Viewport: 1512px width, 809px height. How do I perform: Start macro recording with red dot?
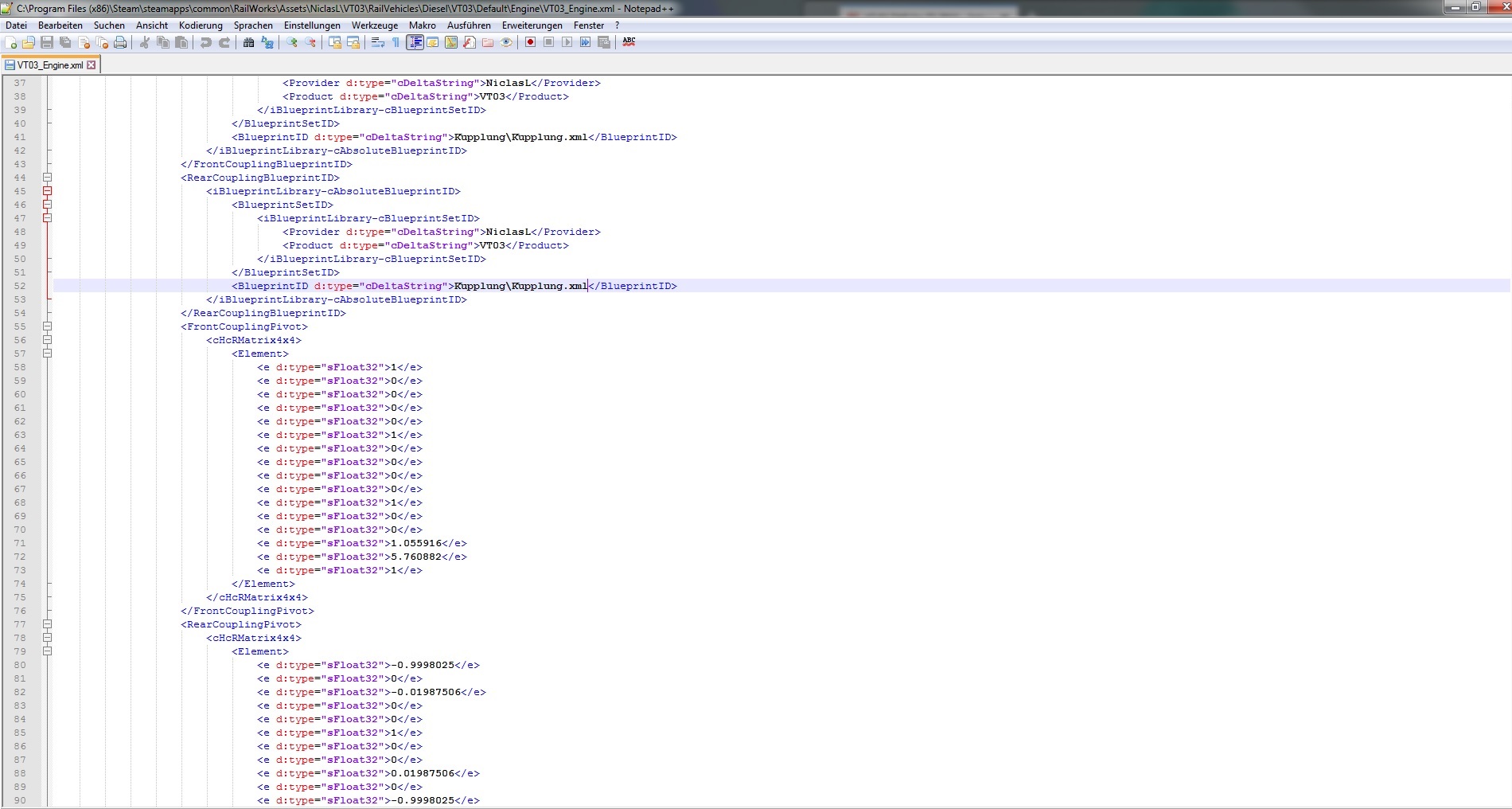point(530,42)
